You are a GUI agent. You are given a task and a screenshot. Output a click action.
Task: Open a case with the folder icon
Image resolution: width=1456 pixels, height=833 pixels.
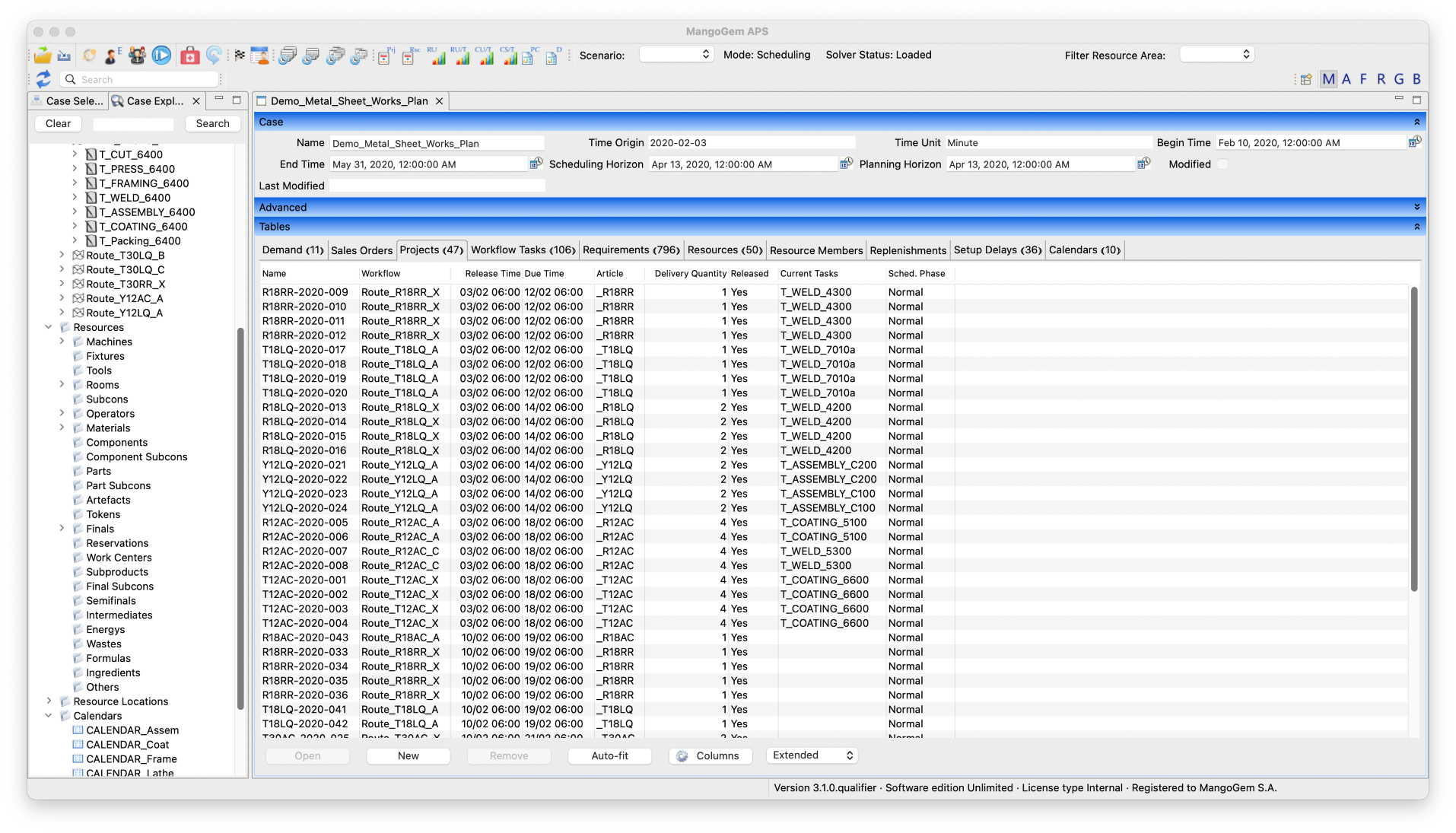click(x=43, y=55)
